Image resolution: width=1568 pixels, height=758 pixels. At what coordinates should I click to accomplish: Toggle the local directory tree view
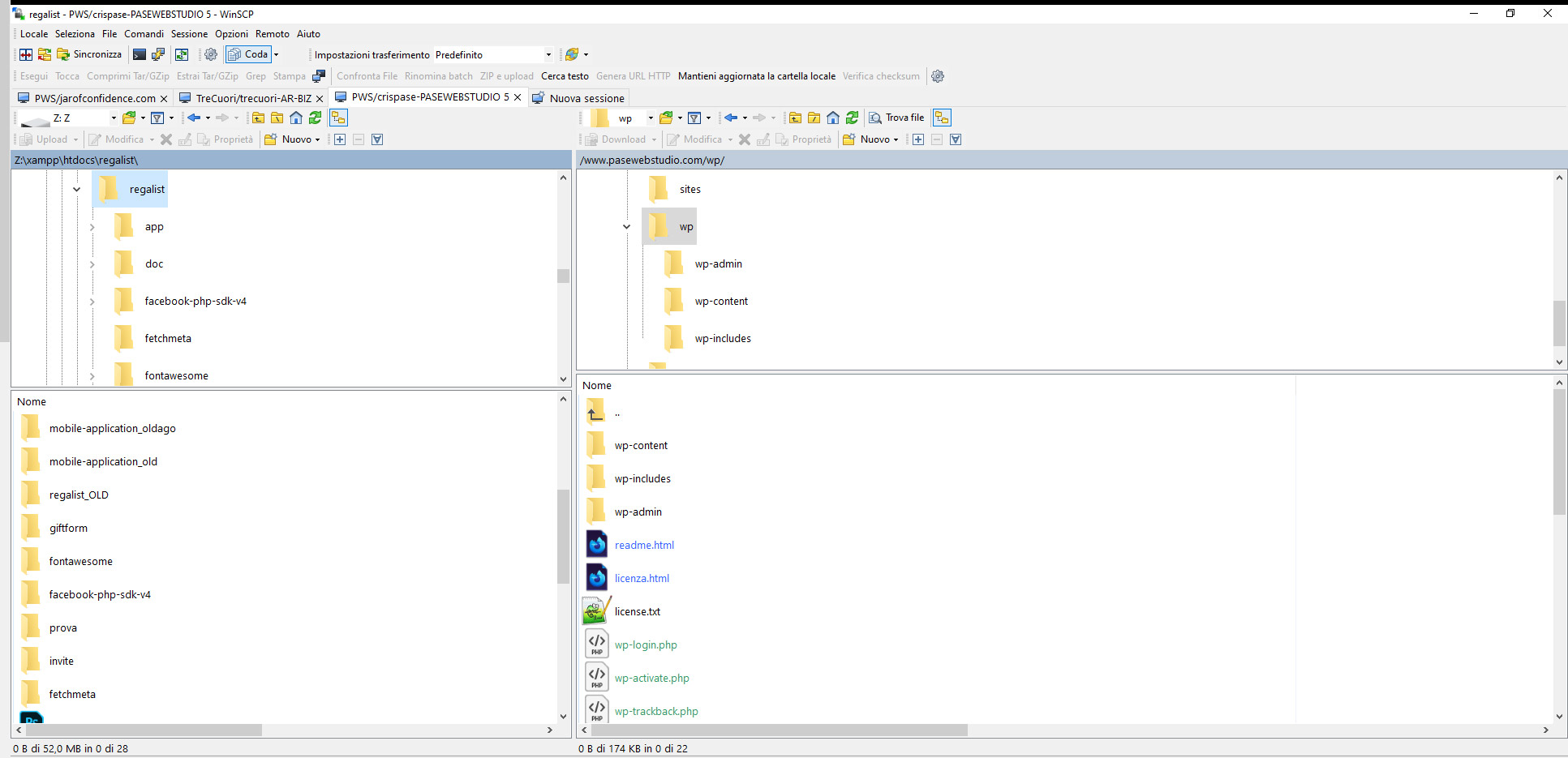click(338, 118)
